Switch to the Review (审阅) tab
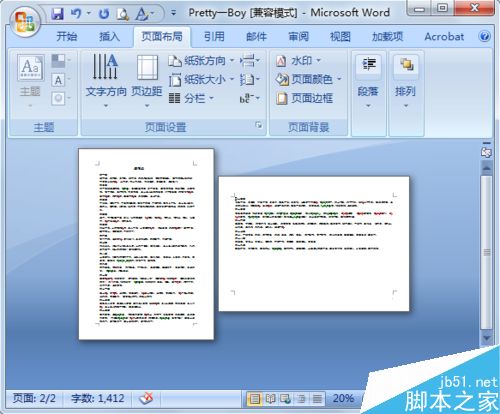 tap(298, 36)
